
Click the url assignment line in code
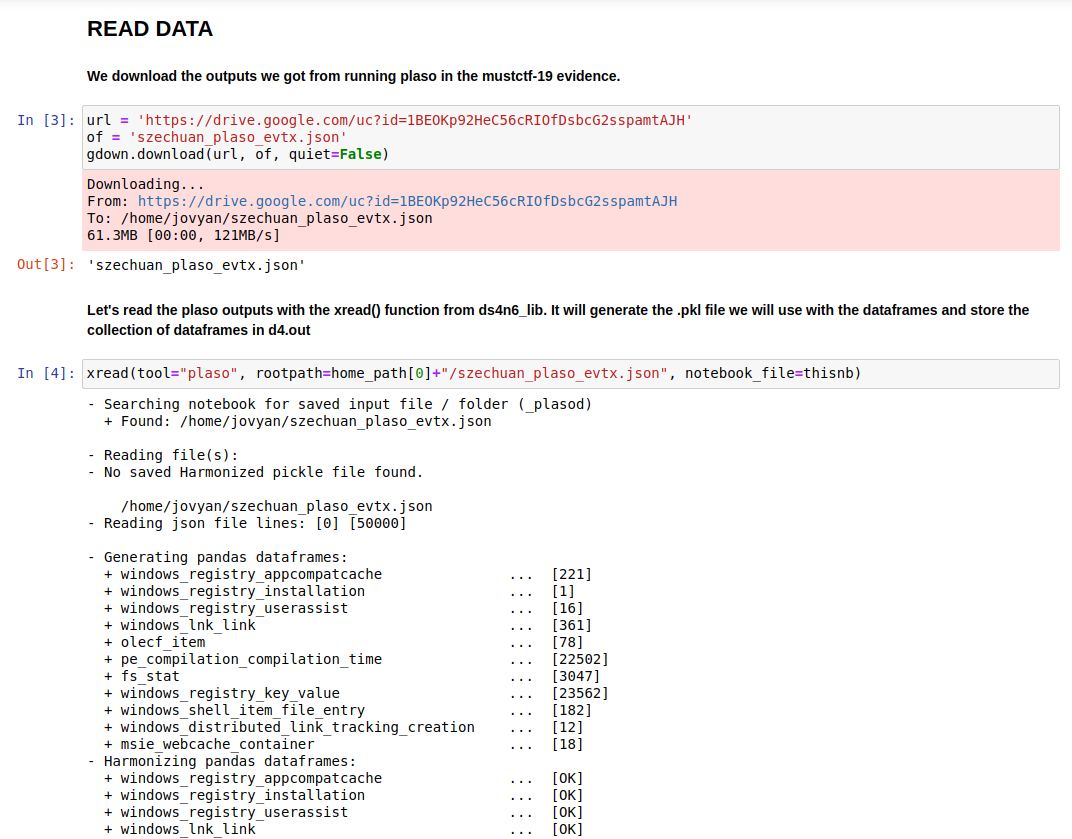[x=390, y=120]
